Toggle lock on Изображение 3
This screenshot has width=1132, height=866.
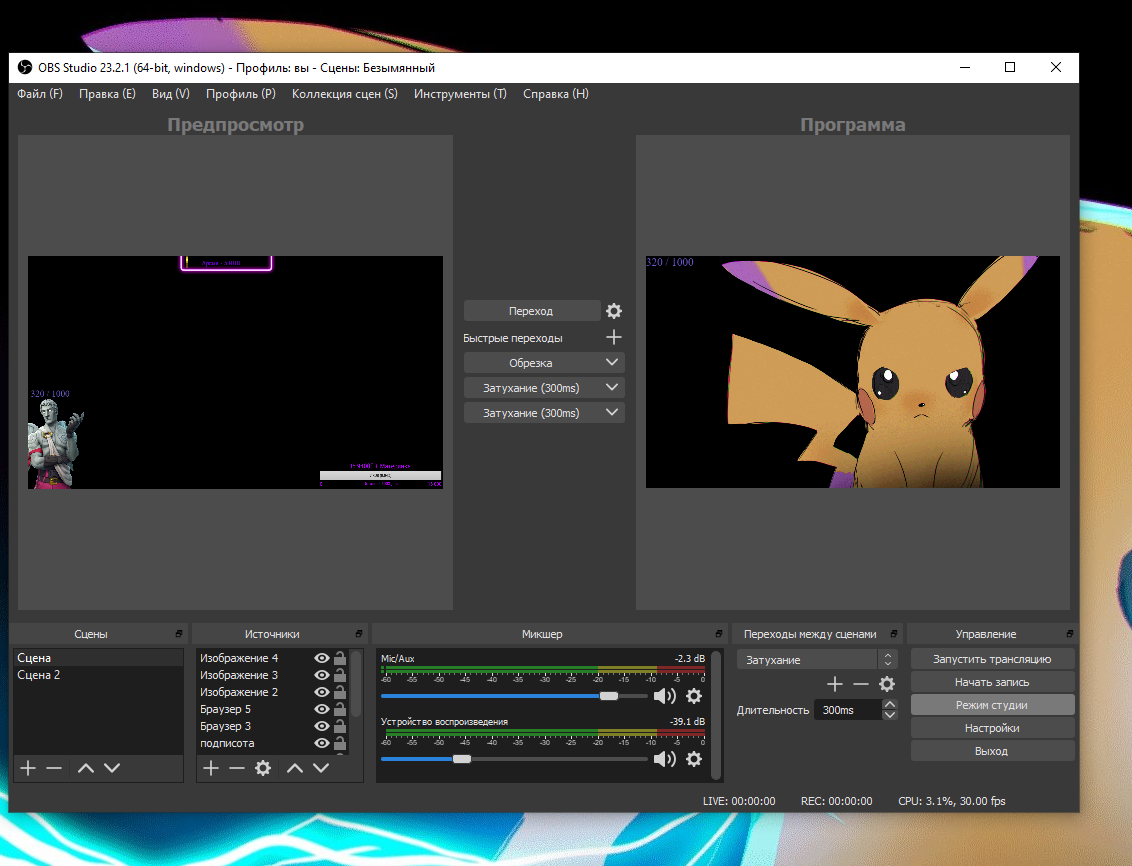point(340,675)
